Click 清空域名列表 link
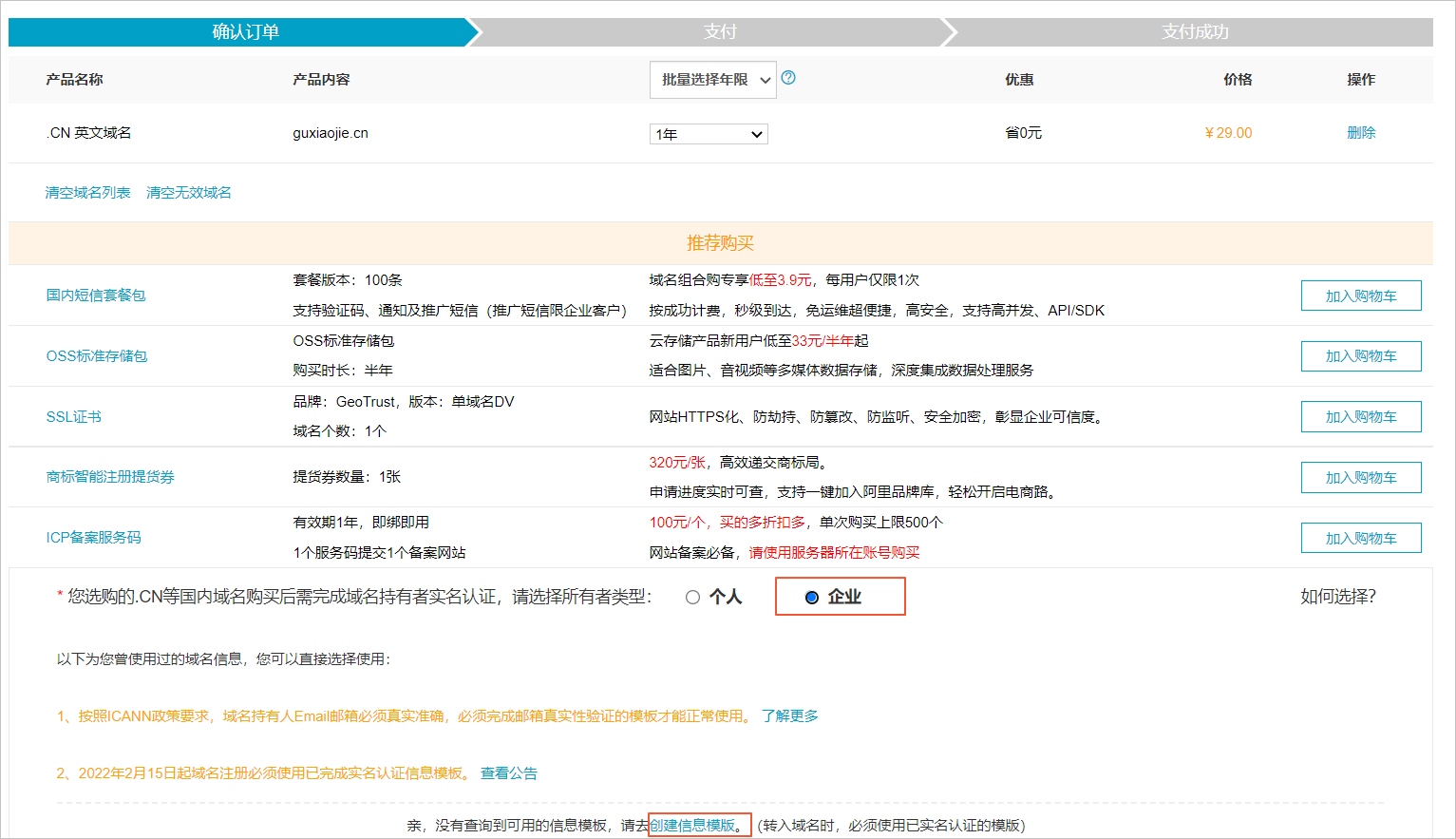Image resolution: width=1456 pixels, height=839 pixels. 88,192
